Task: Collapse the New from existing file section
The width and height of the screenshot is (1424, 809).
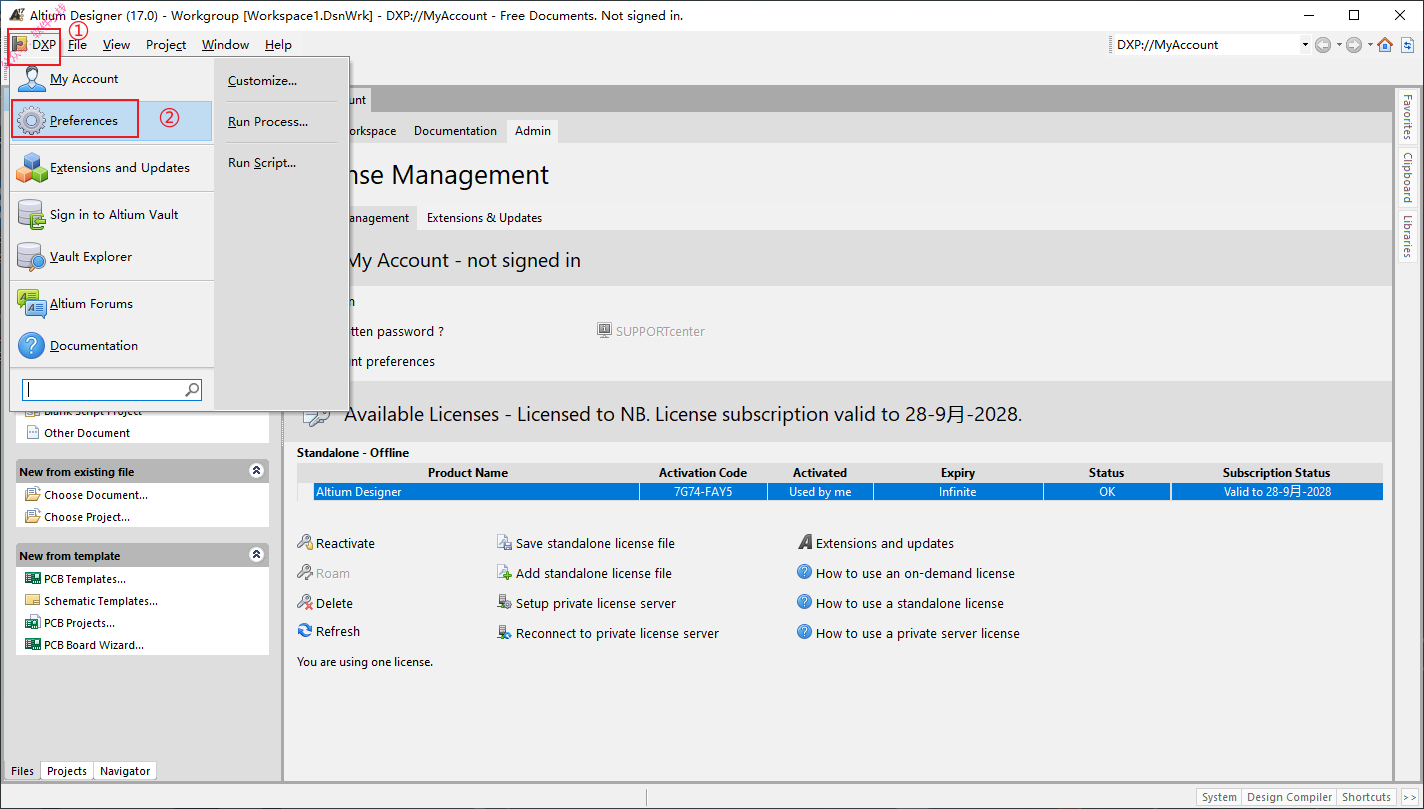Action: pos(256,471)
